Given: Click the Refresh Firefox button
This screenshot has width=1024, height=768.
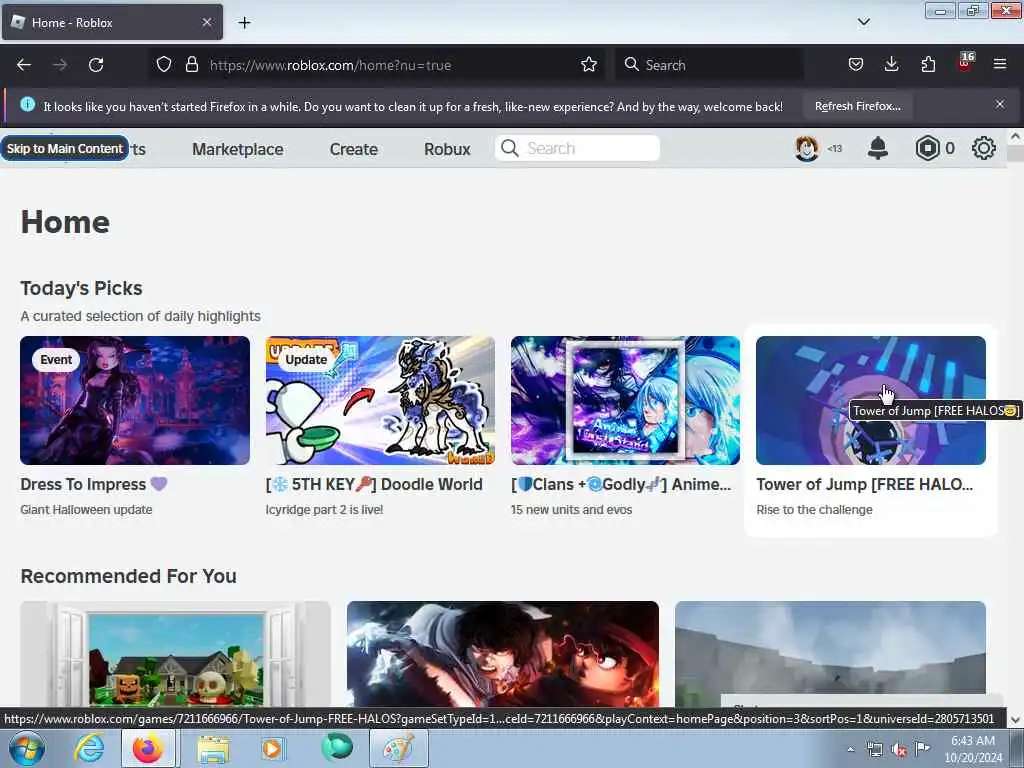Looking at the screenshot, I should [857, 106].
